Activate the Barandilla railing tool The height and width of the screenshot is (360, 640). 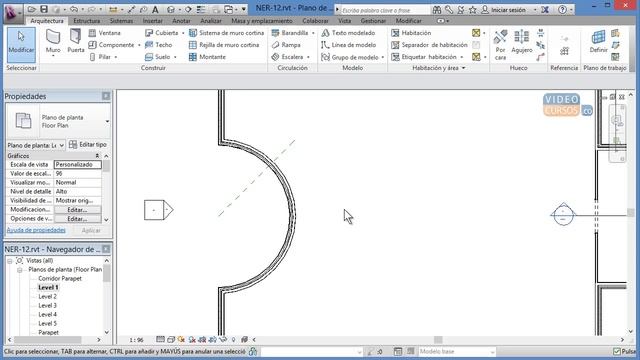pyautogui.click(x=290, y=33)
